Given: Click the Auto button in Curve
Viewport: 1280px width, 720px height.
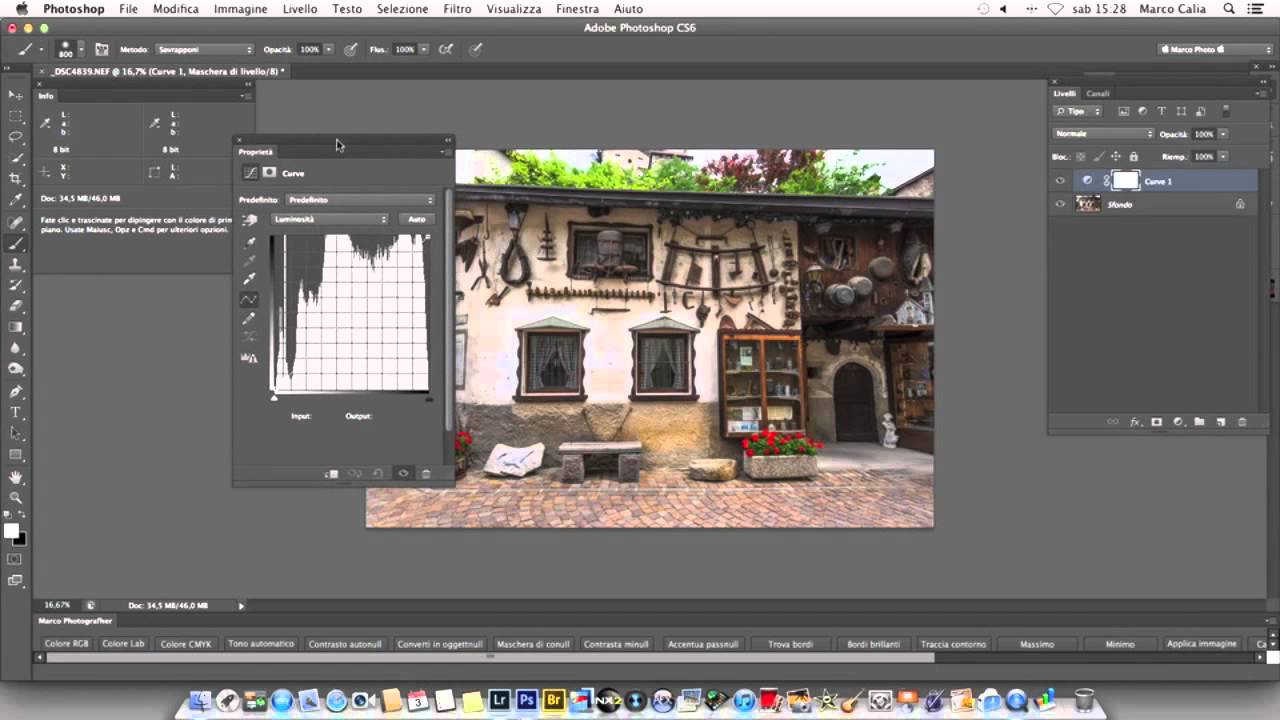Looking at the screenshot, I should click(x=417, y=219).
